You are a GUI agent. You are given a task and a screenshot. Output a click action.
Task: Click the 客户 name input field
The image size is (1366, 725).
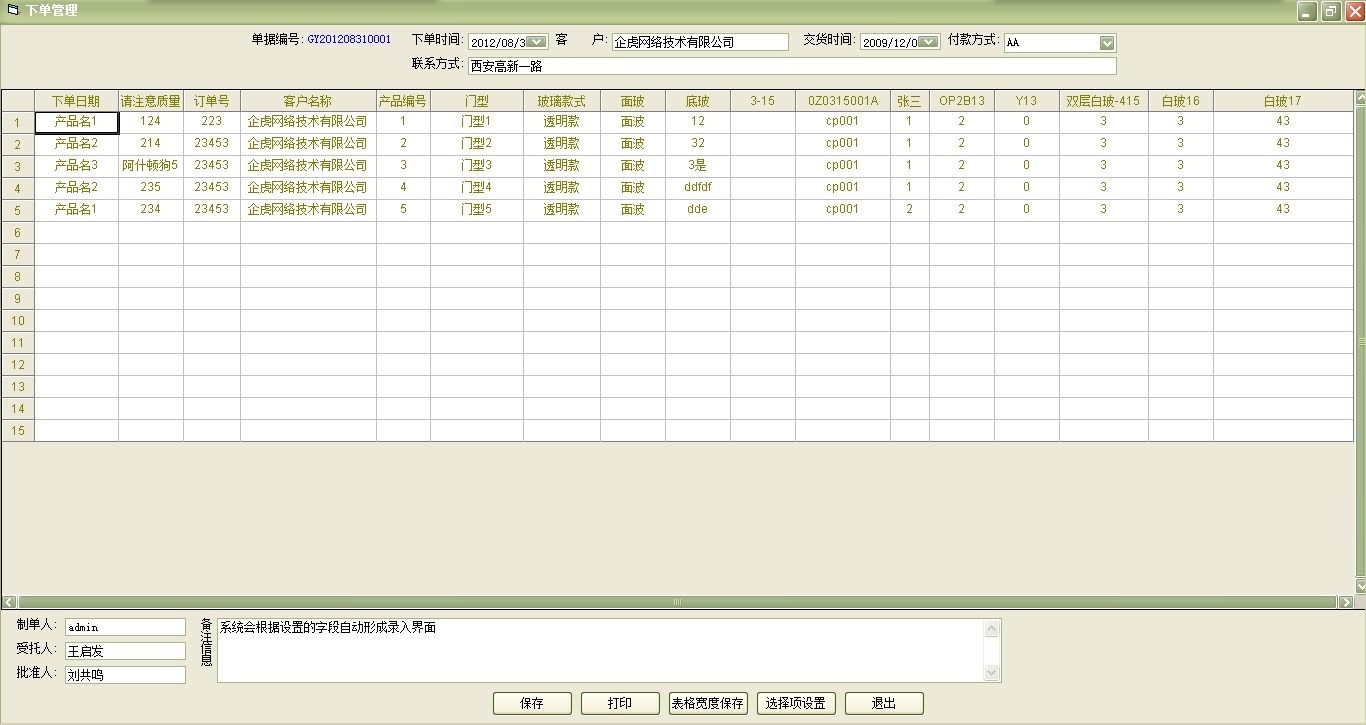point(700,42)
